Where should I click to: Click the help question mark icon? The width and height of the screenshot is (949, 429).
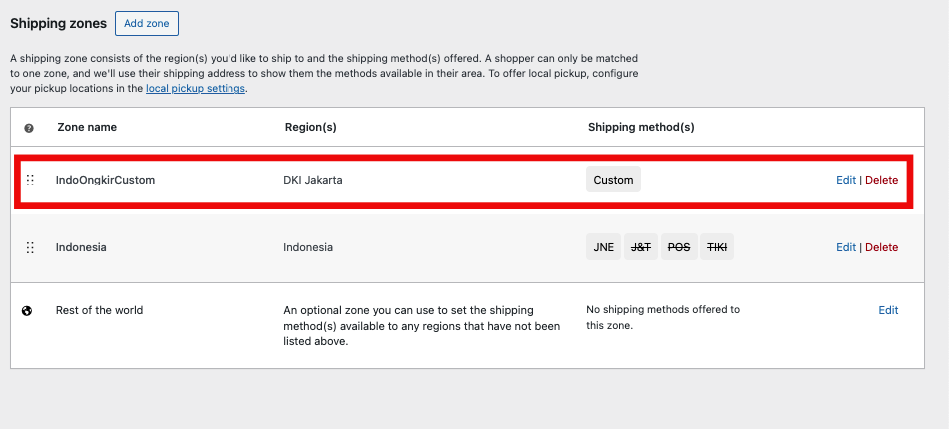pos(29,128)
